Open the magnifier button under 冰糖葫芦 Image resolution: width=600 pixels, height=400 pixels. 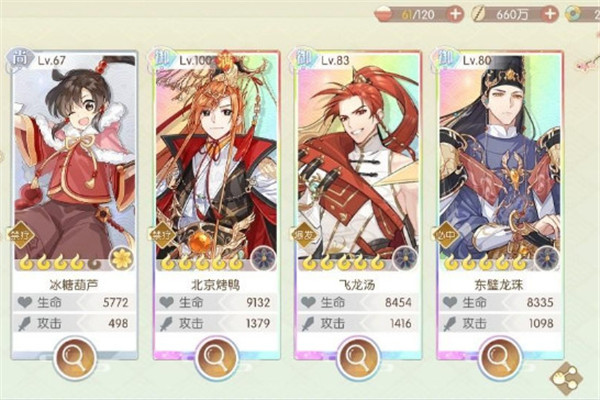pos(75,358)
